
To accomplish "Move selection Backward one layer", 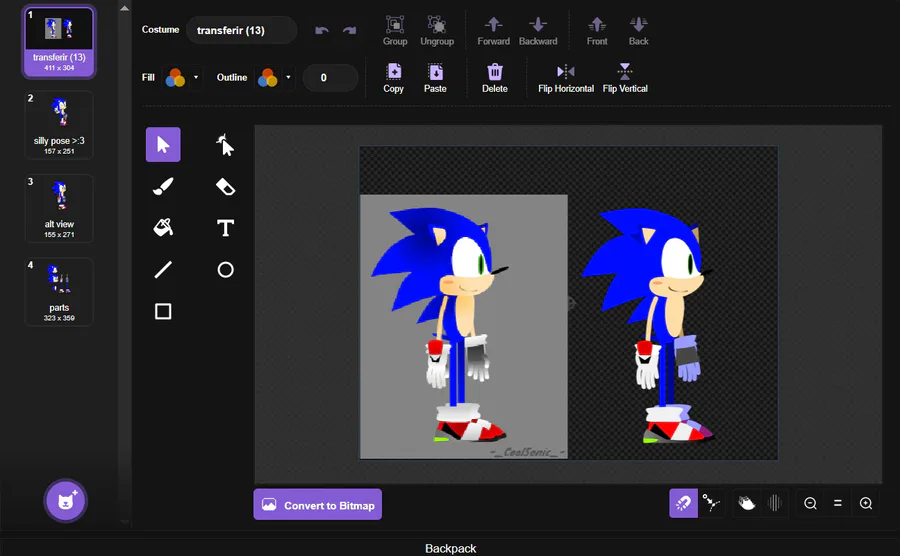I will [x=538, y=30].
